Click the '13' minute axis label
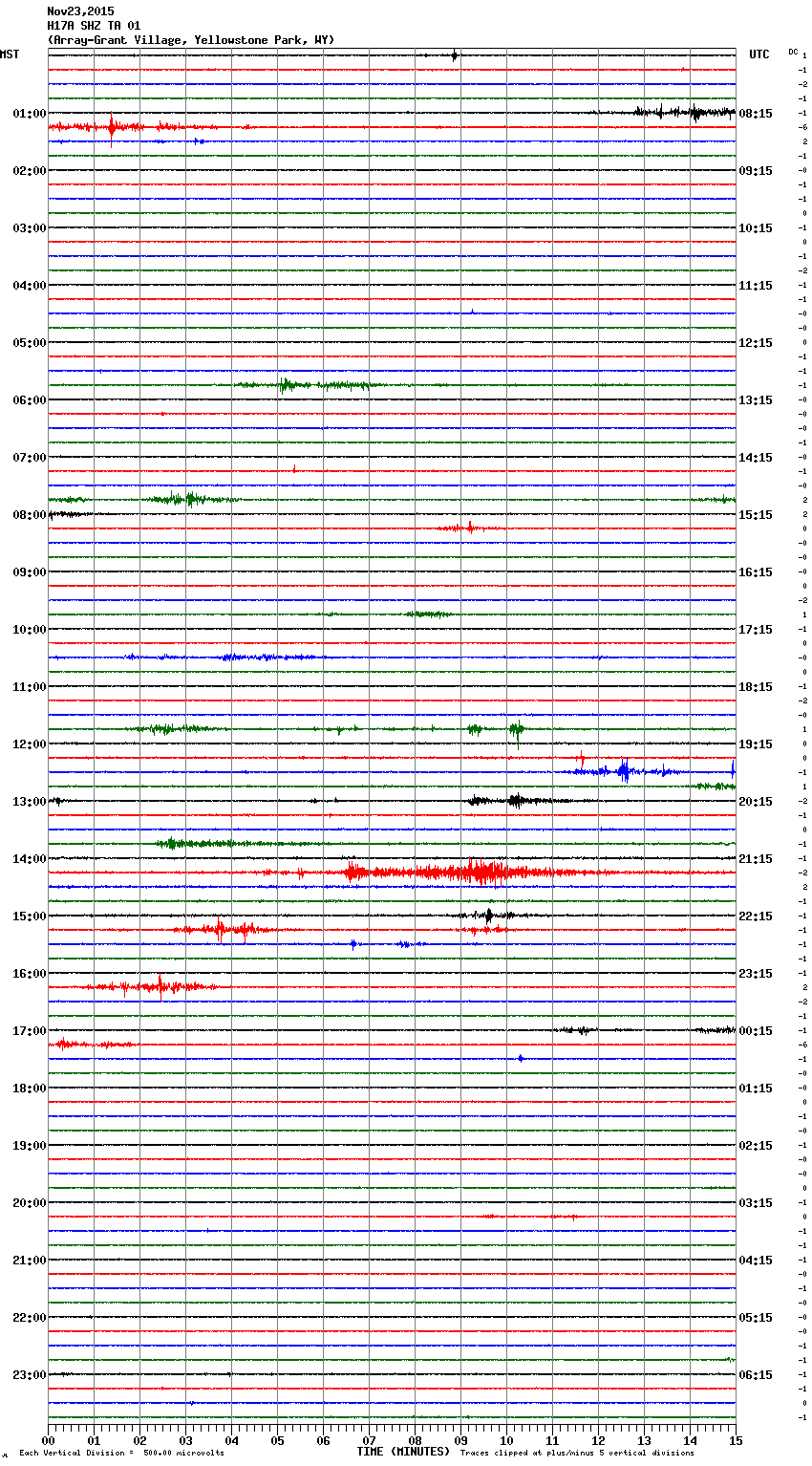812x1466 pixels. pos(644,1439)
